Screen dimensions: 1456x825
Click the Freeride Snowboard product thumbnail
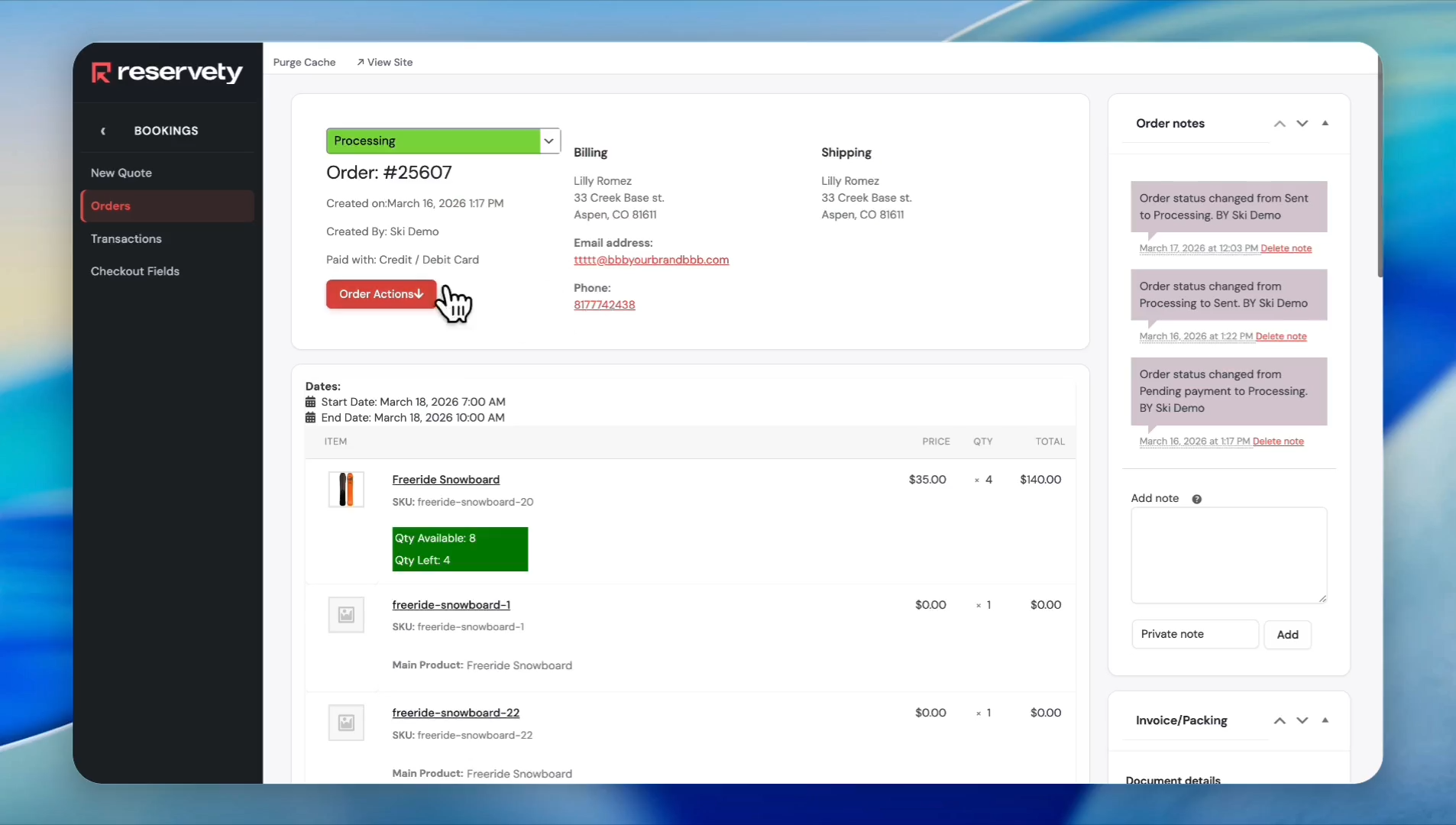pos(346,490)
